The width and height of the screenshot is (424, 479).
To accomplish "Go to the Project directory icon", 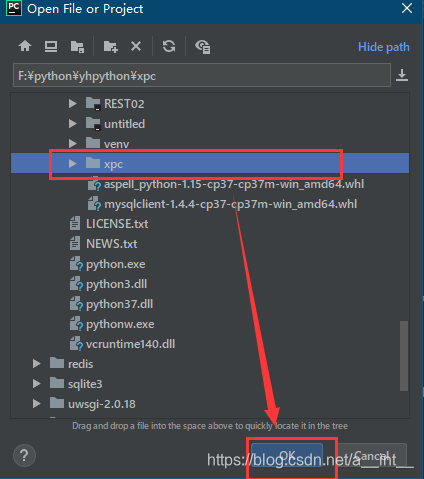I will pos(77,46).
